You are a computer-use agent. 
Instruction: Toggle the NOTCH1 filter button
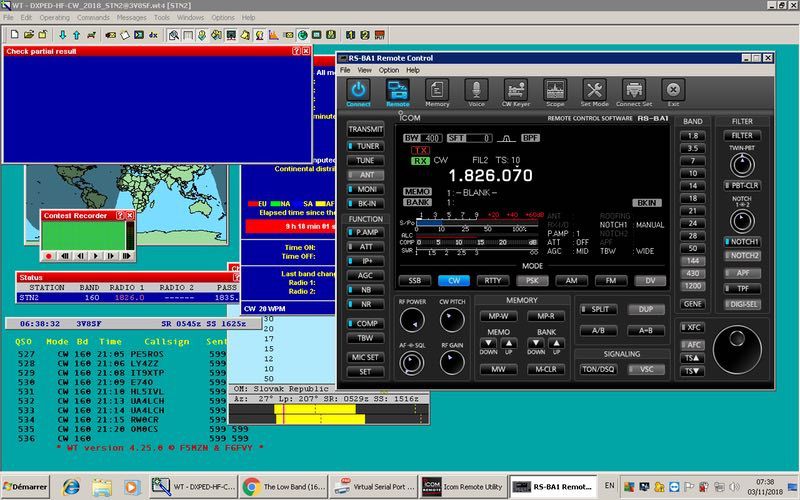tap(743, 241)
